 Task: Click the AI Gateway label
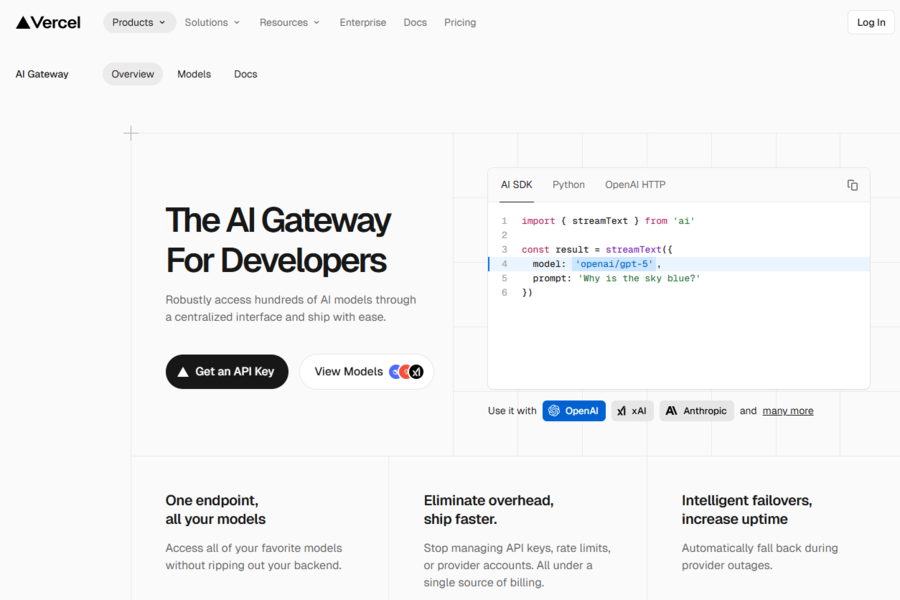coord(42,74)
